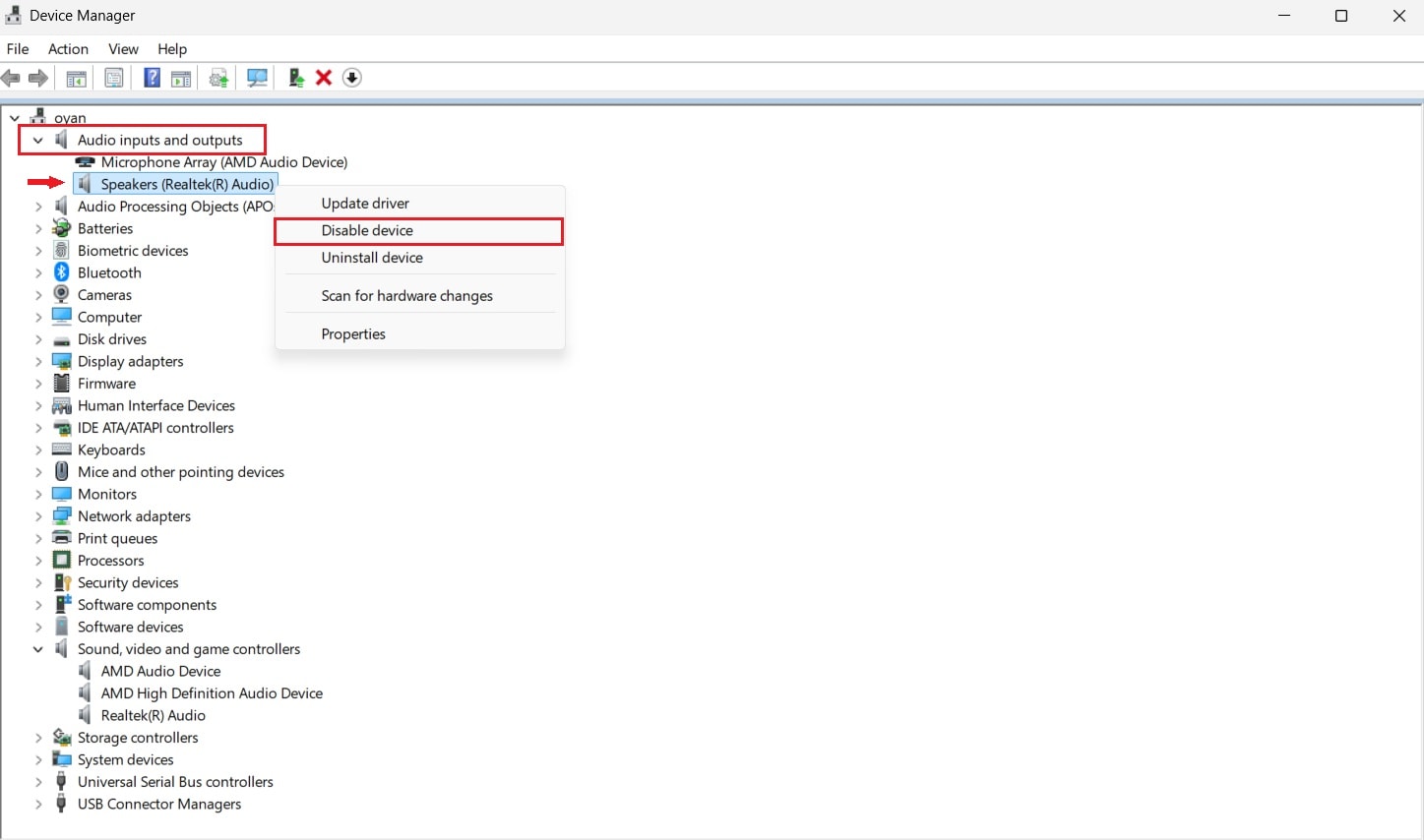Image resolution: width=1424 pixels, height=840 pixels.
Task: Click the blue question mark Help toolbar icon
Action: [152, 78]
